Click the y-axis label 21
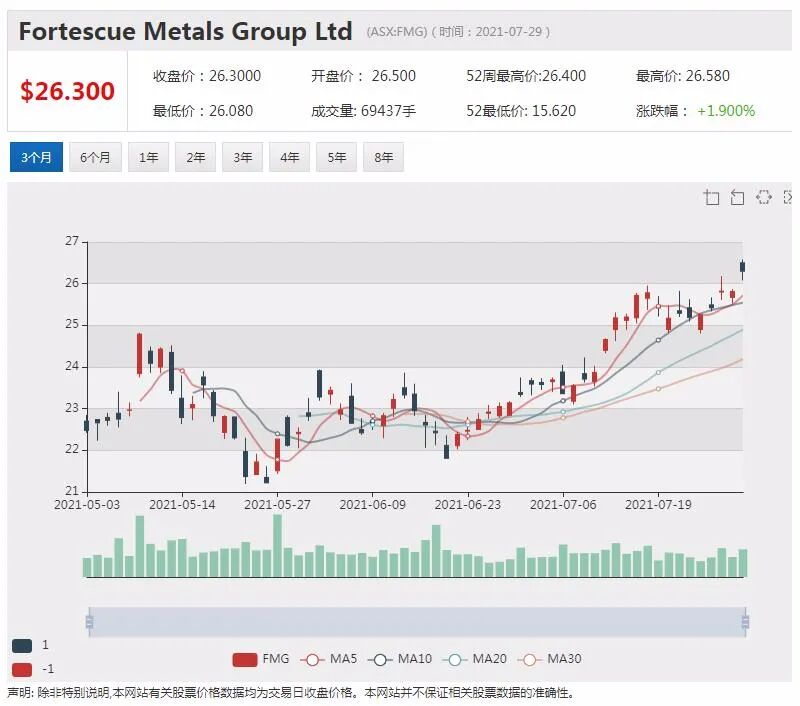 (x=72, y=491)
